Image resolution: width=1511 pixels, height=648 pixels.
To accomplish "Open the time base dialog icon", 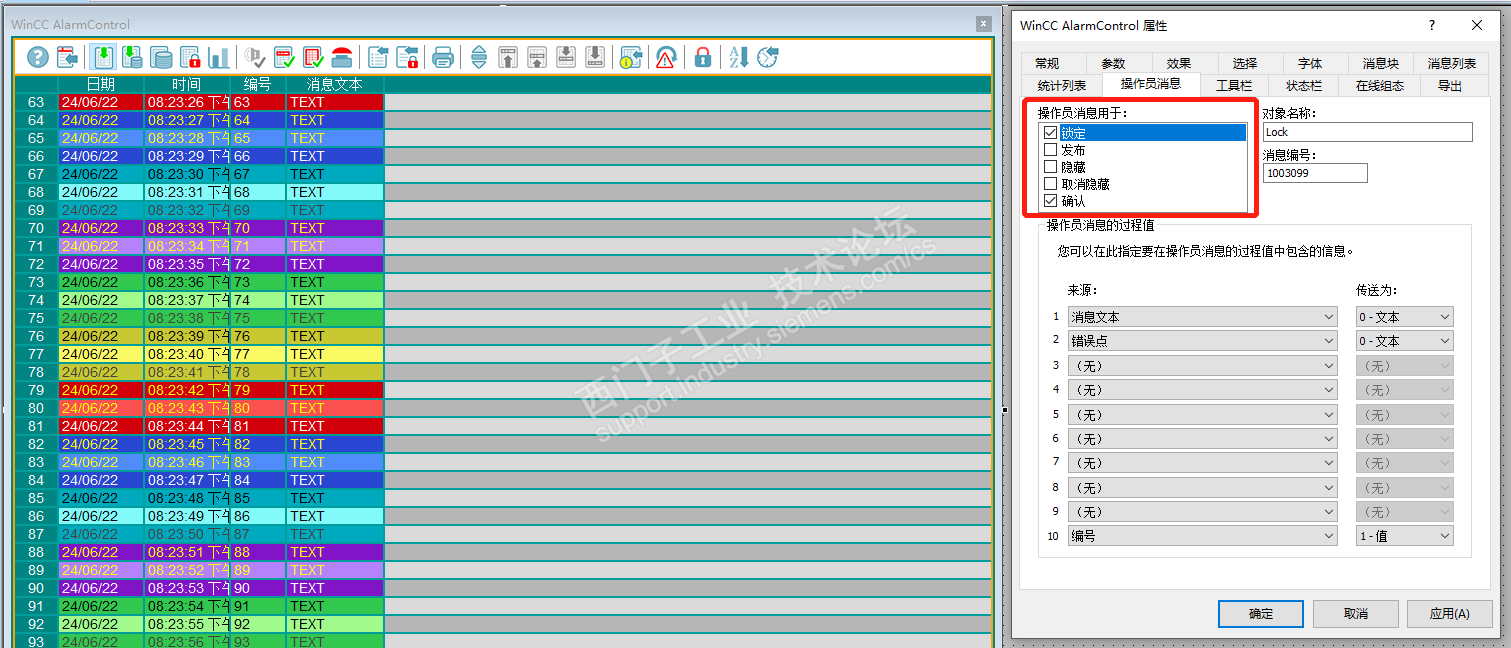I will [768, 57].
